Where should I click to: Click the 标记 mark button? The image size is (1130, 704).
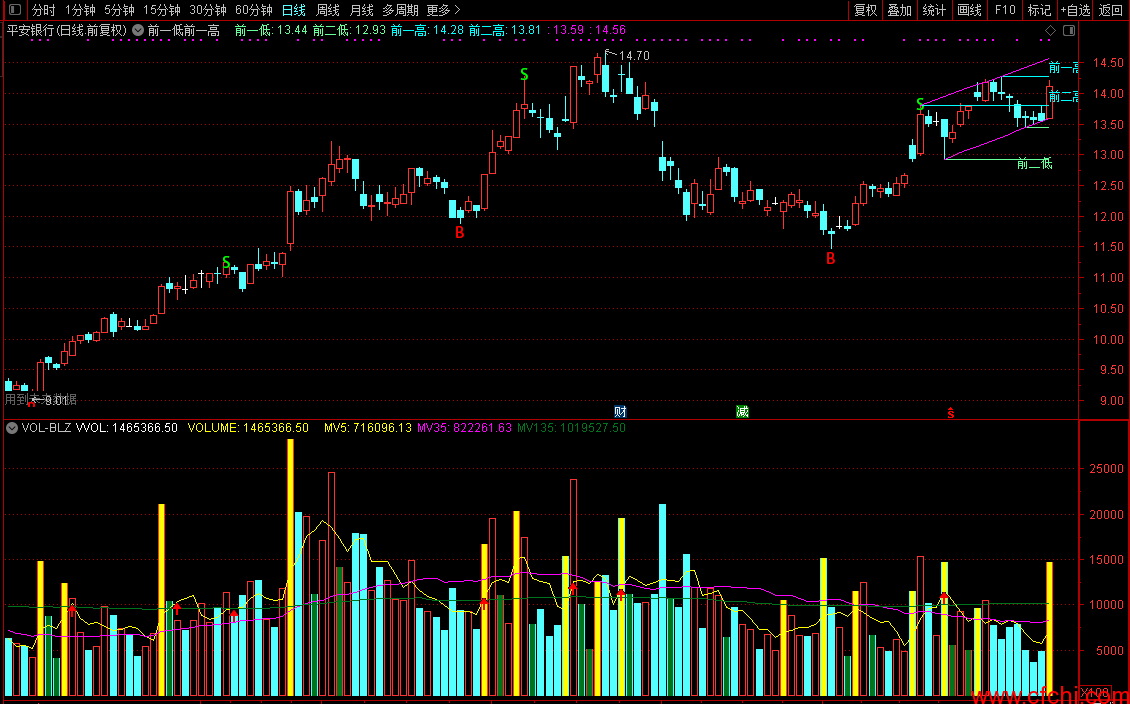(x=1039, y=10)
